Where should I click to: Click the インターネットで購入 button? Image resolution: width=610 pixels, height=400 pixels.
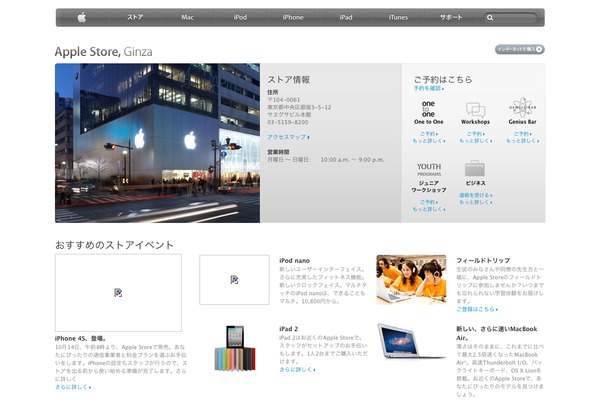tap(520, 49)
